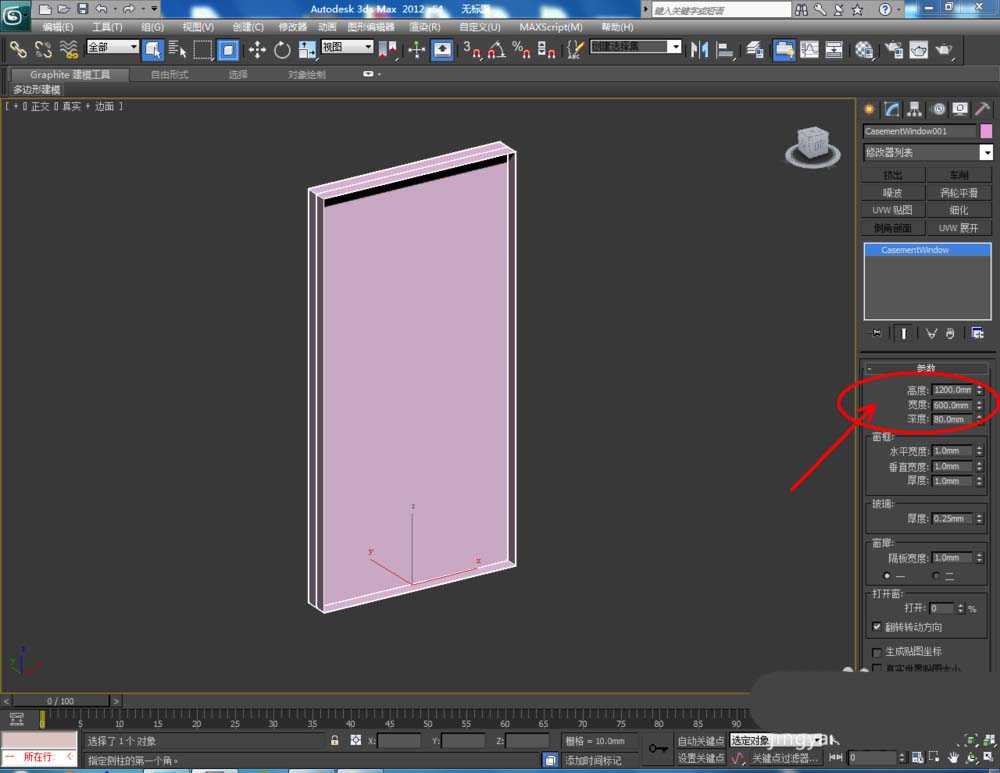Click the pink object color swatch
This screenshot has height=773, width=1000.
pyautogui.click(x=987, y=131)
